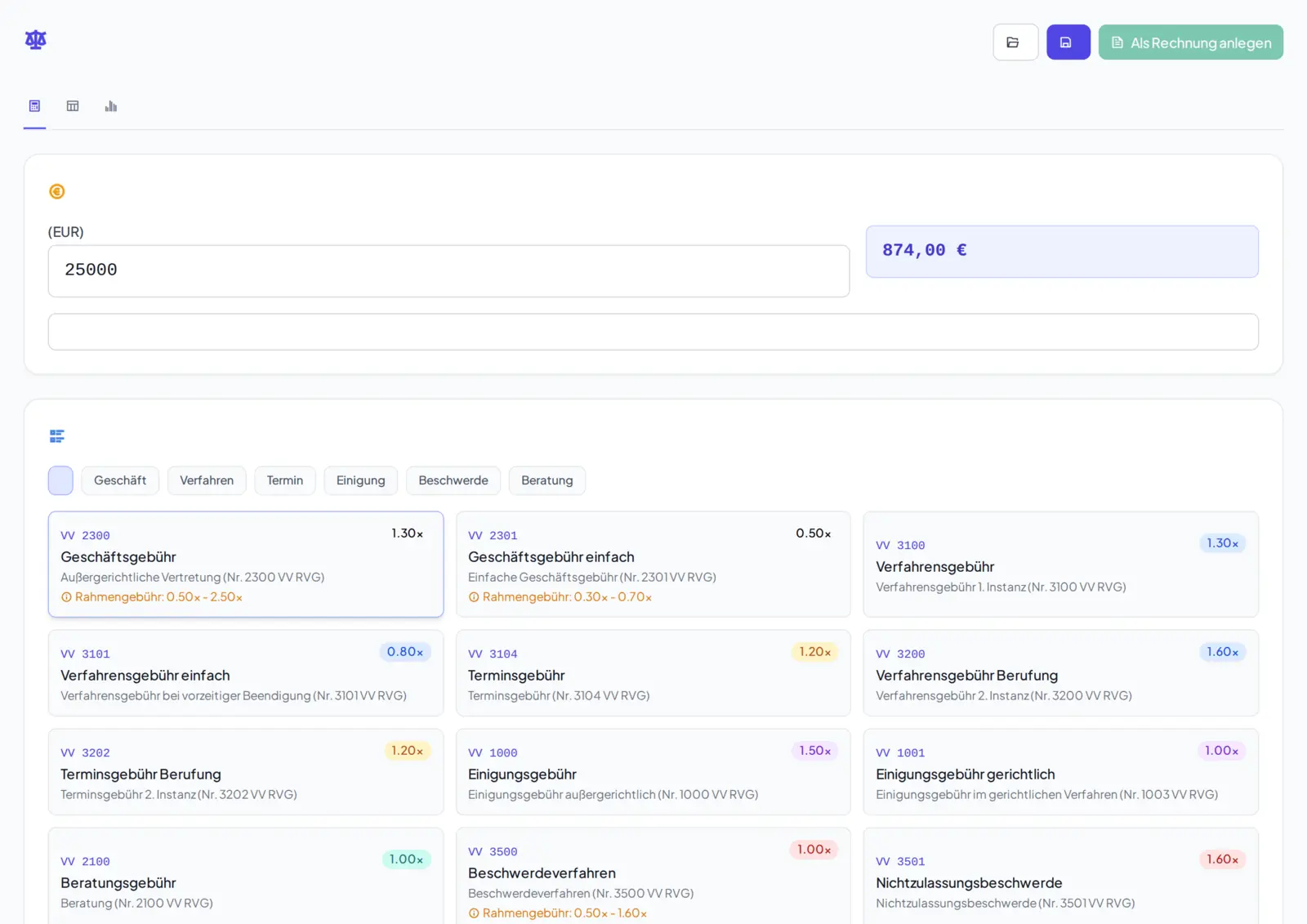Image resolution: width=1307 pixels, height=924 pixels.
Task: Click the Gegenstandswert field containing 25000
Action: 448,270
